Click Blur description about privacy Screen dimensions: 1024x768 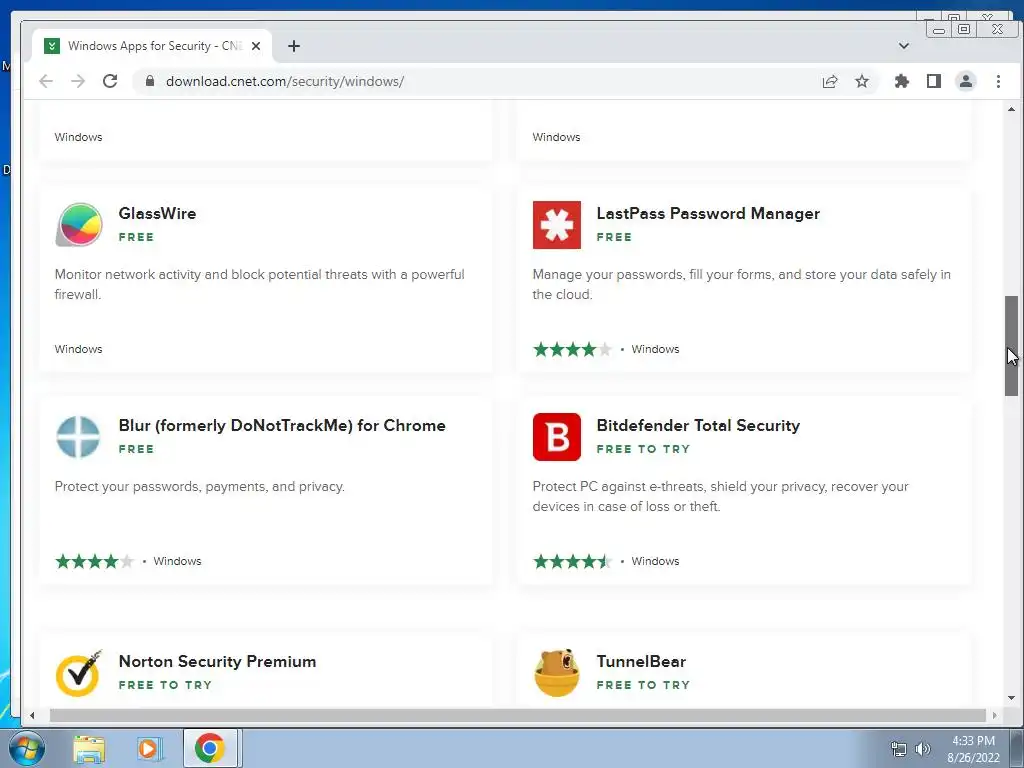pyautogui.click(x=199, y=487)
